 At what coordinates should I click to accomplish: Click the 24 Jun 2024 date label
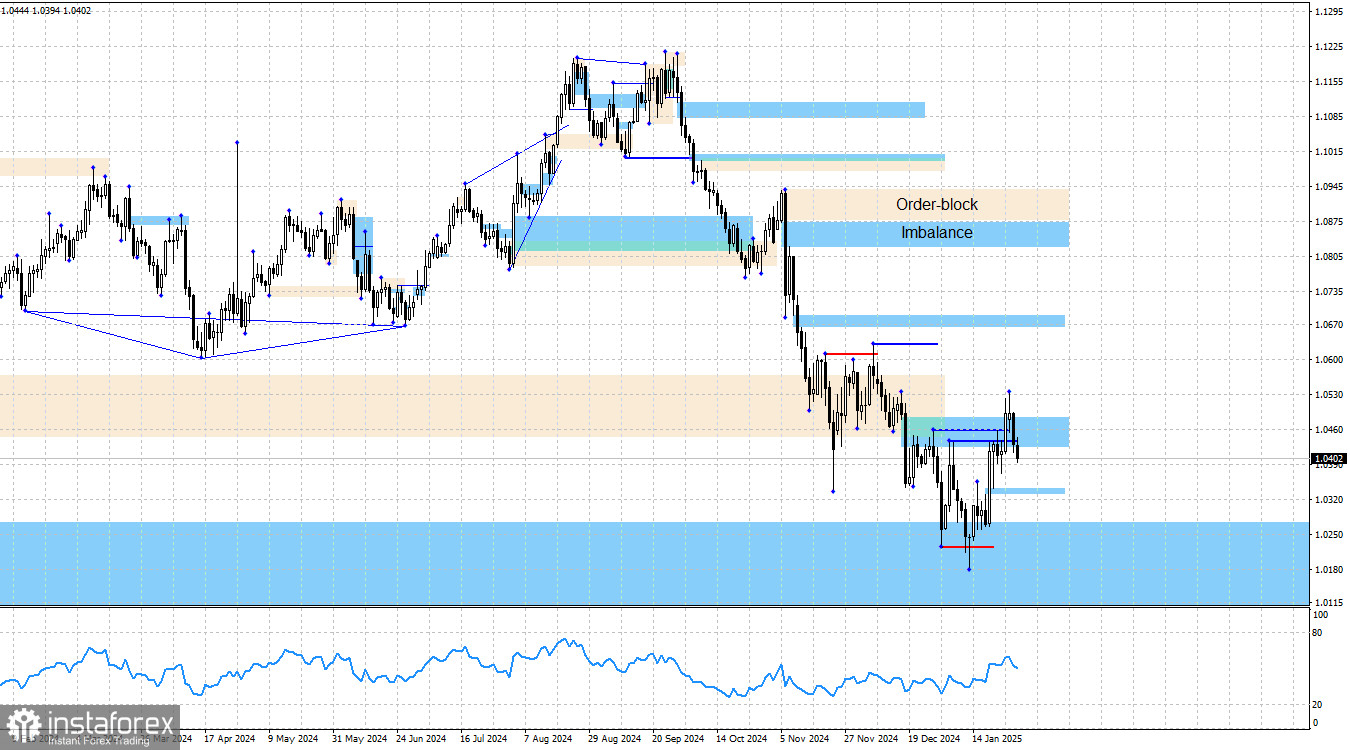click(x=423, y=739)
